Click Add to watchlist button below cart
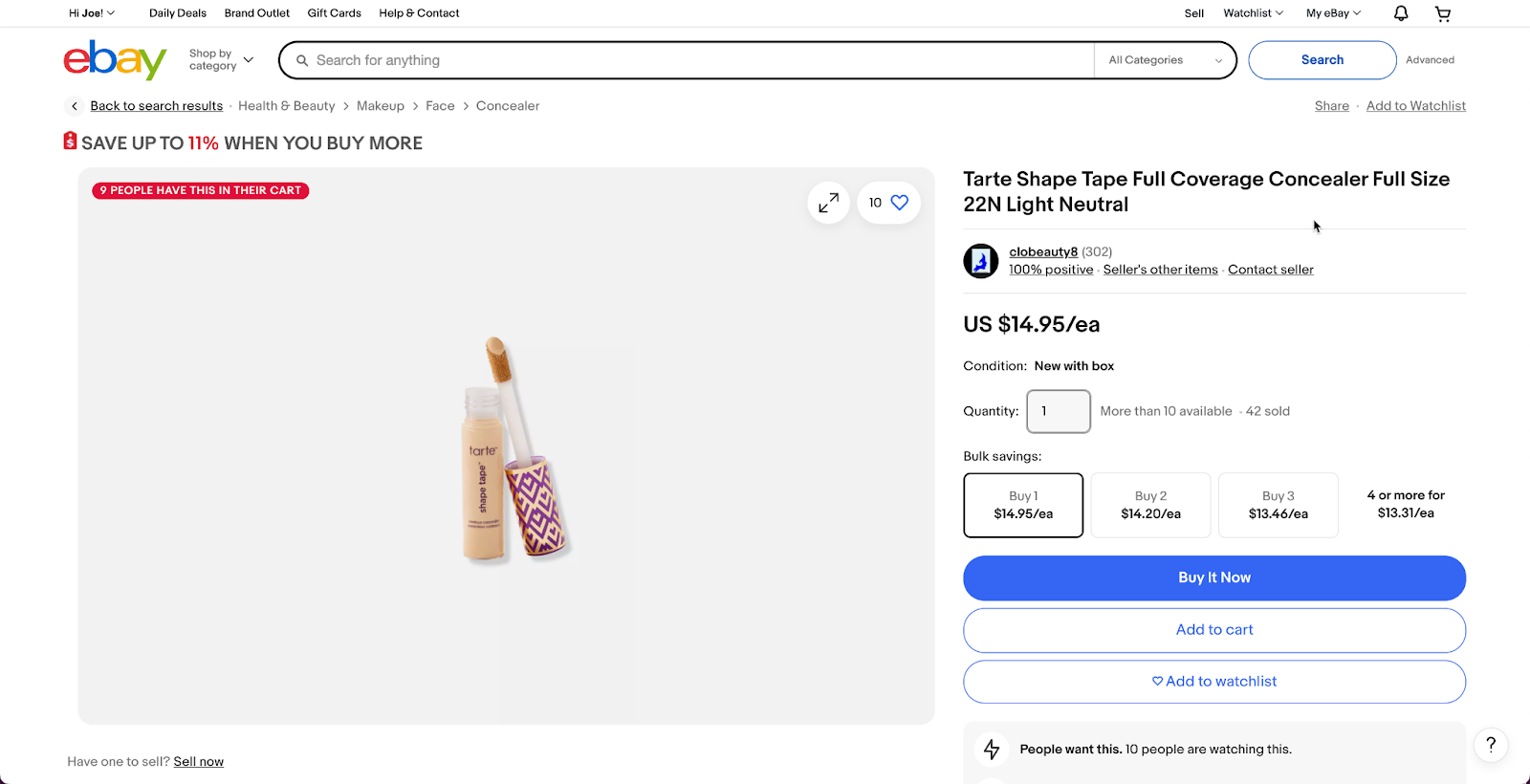The image size is (1530, 784). click(x=1214, y=682)
